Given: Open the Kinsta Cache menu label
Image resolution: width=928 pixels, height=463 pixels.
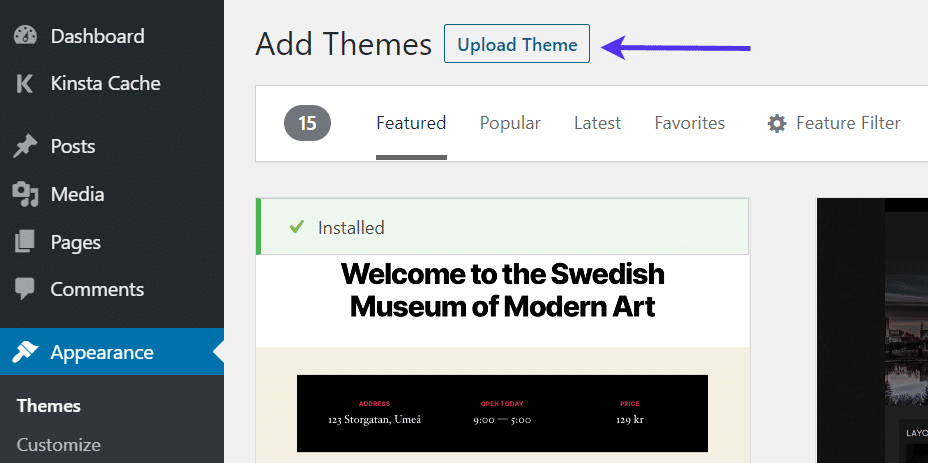Looking at the screenshot, I should click(x=105, y=84).
